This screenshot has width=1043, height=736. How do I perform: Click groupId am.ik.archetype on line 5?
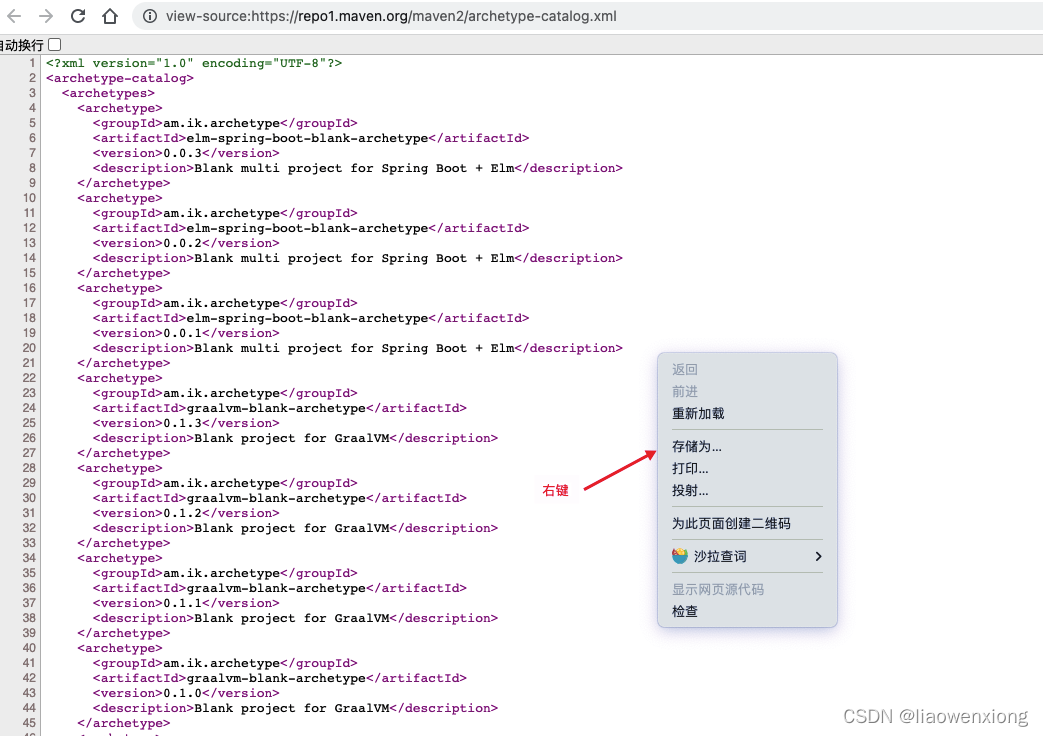click(x=225, y=123)
